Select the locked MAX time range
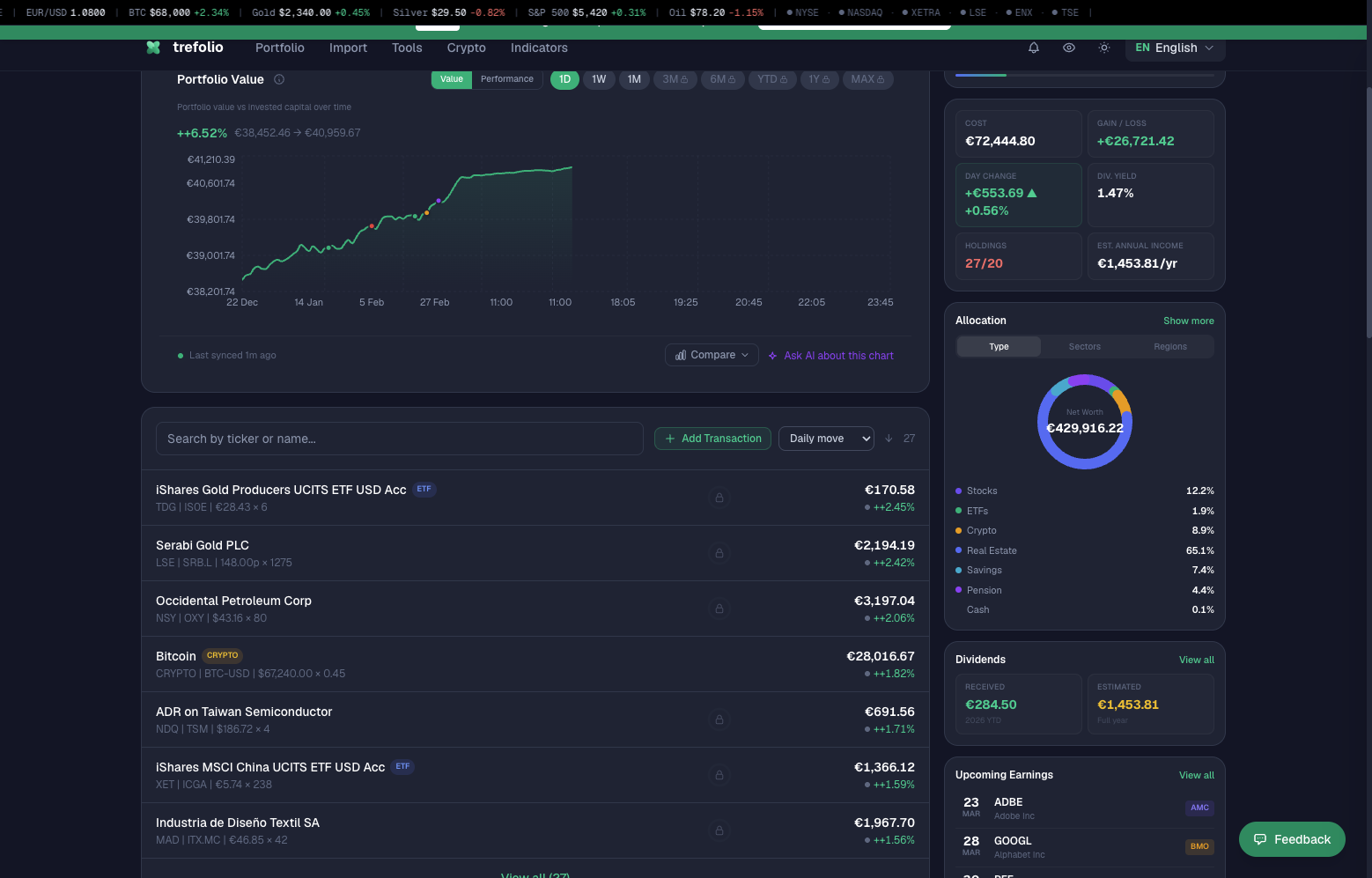Viewport: 1372px width, 878px height. (867, 79)
